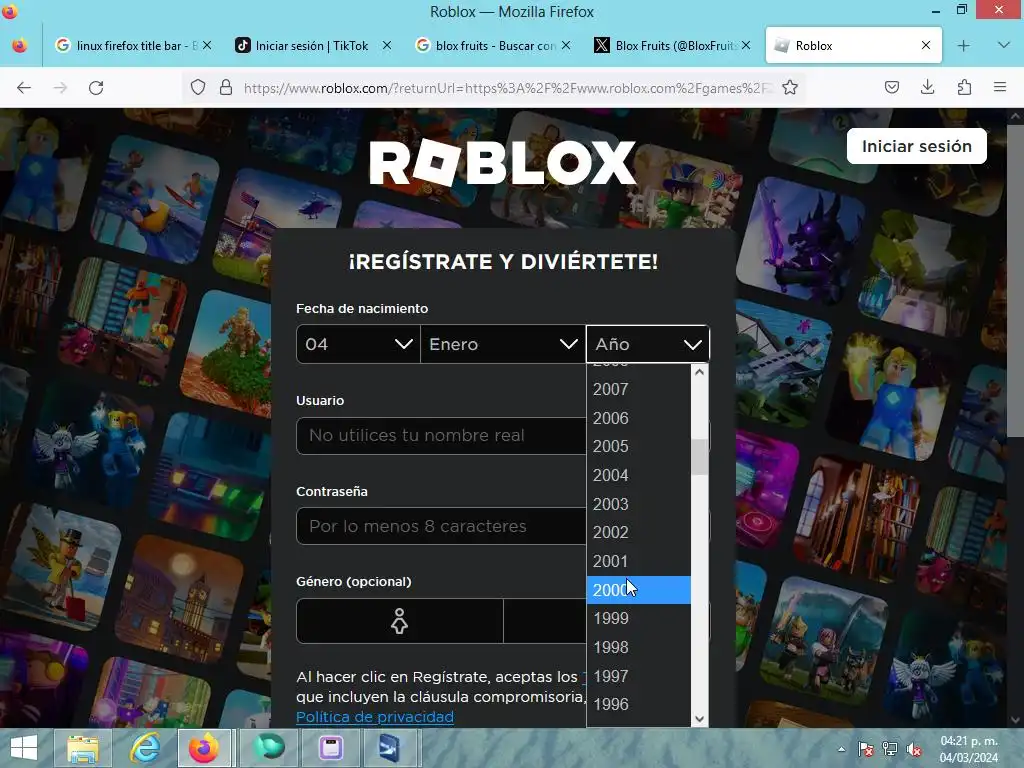
Task: Open a new tab
Action: click(964, 46)
